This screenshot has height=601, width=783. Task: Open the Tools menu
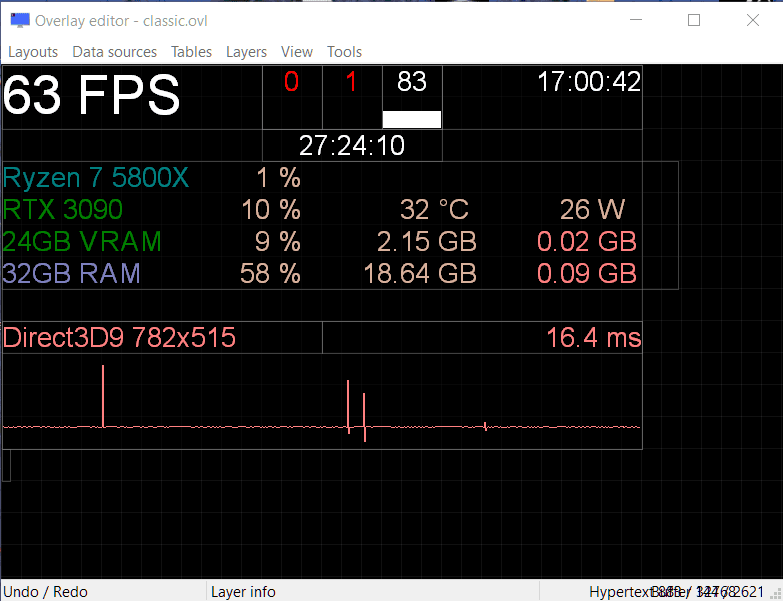(344, 52)
